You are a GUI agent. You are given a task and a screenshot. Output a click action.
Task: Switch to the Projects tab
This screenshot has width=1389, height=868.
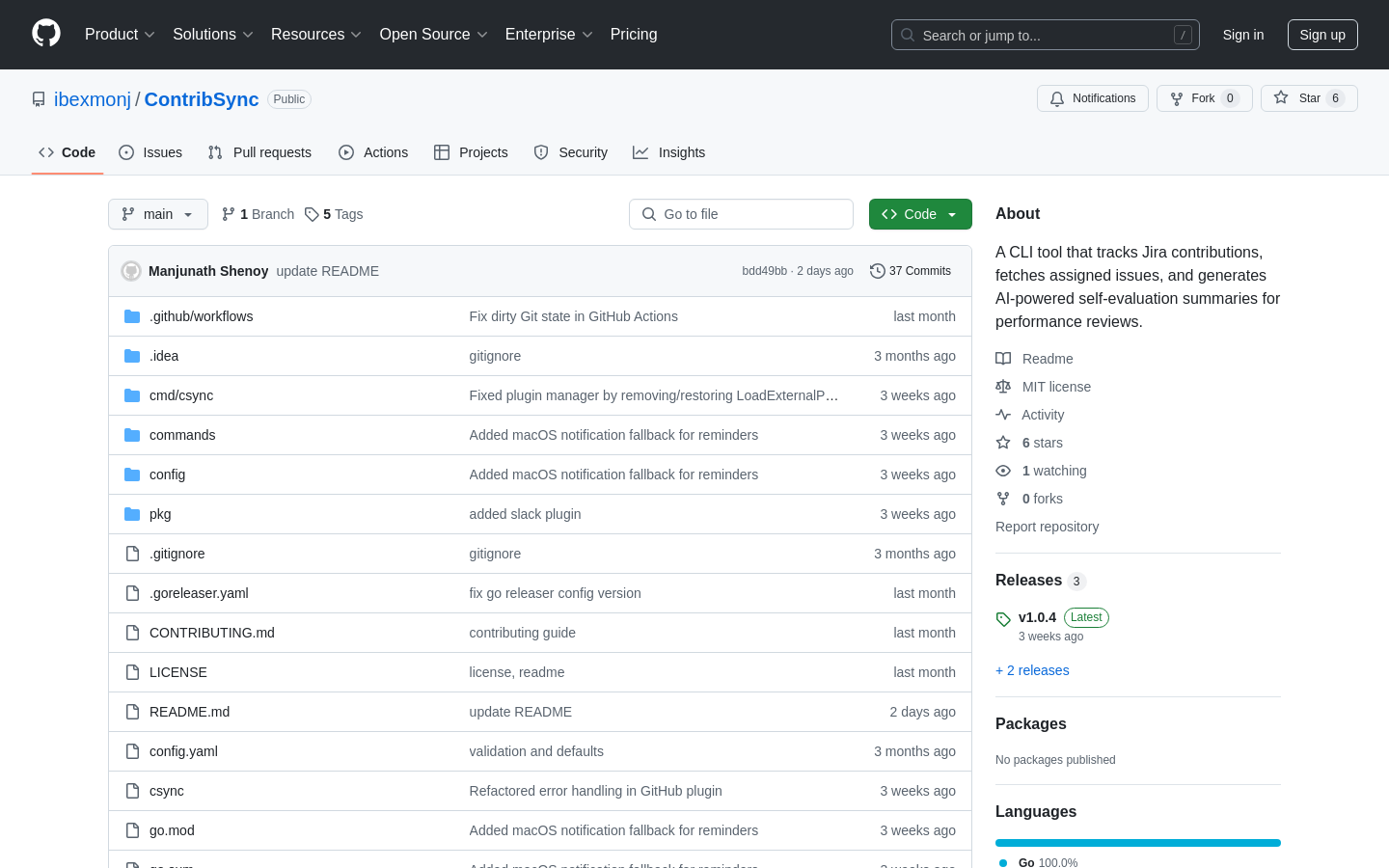click(x=471, y=152)
